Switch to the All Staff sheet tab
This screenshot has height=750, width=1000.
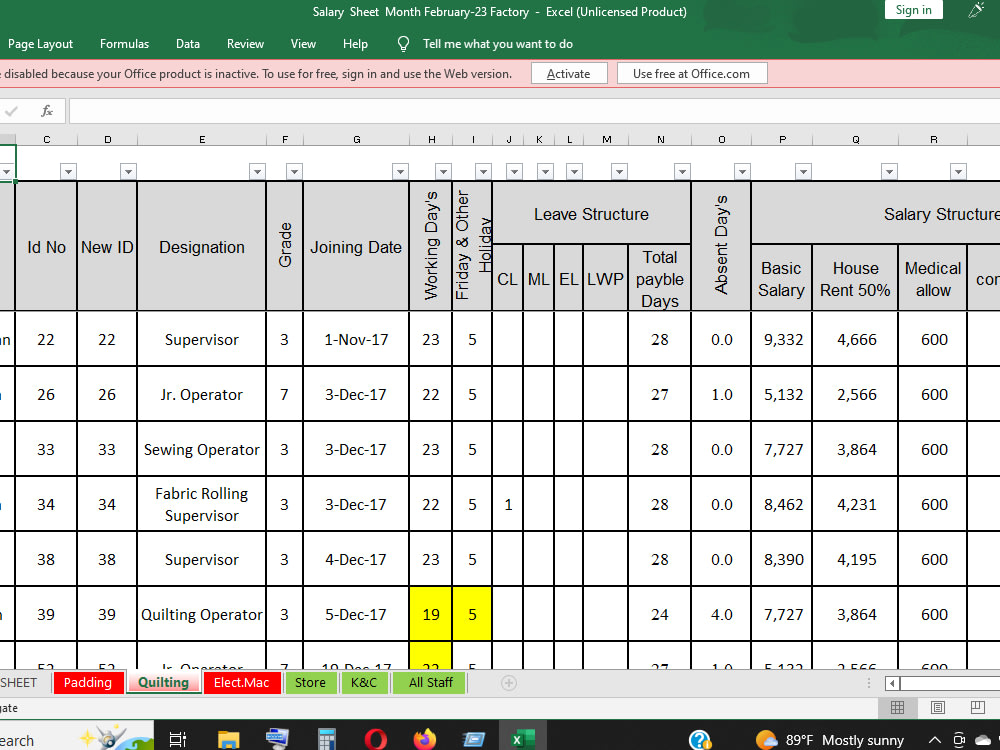pyautogui.click(x=430, y=682)
